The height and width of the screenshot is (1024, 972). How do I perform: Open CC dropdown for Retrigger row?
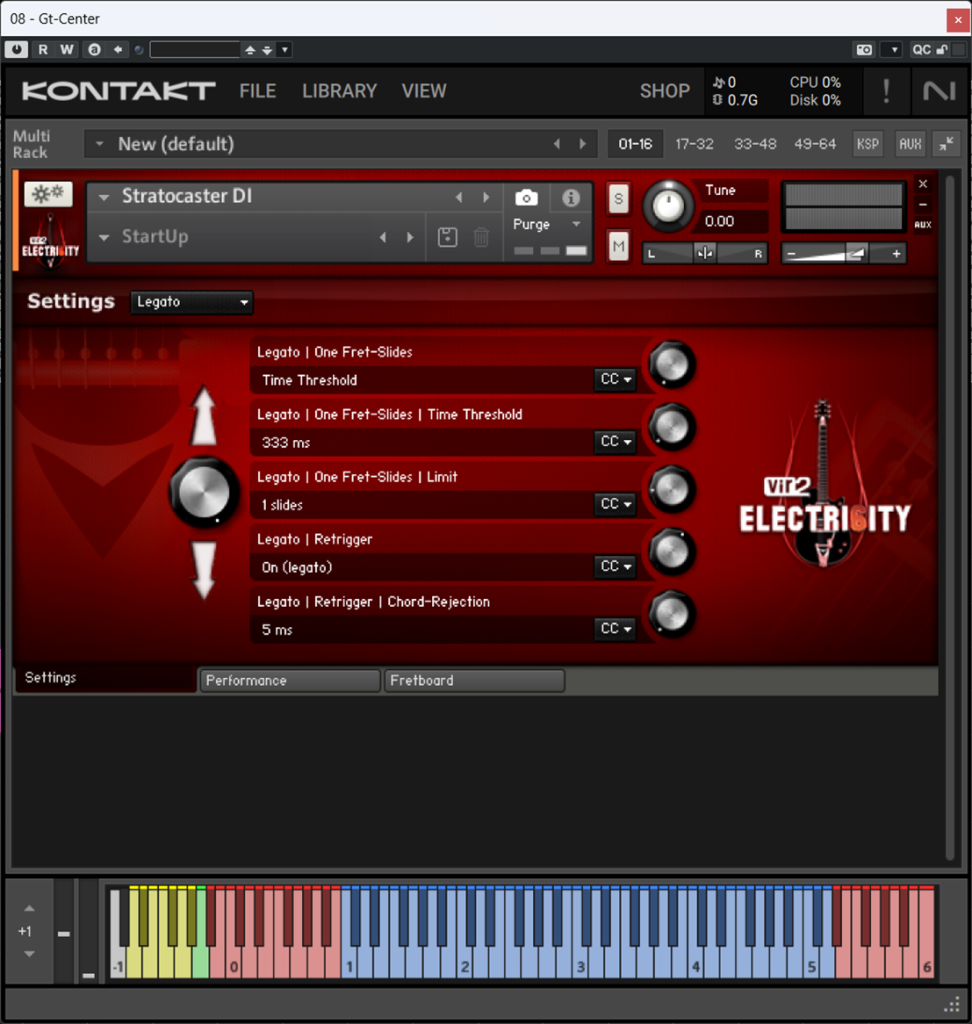tap(615, 567)
